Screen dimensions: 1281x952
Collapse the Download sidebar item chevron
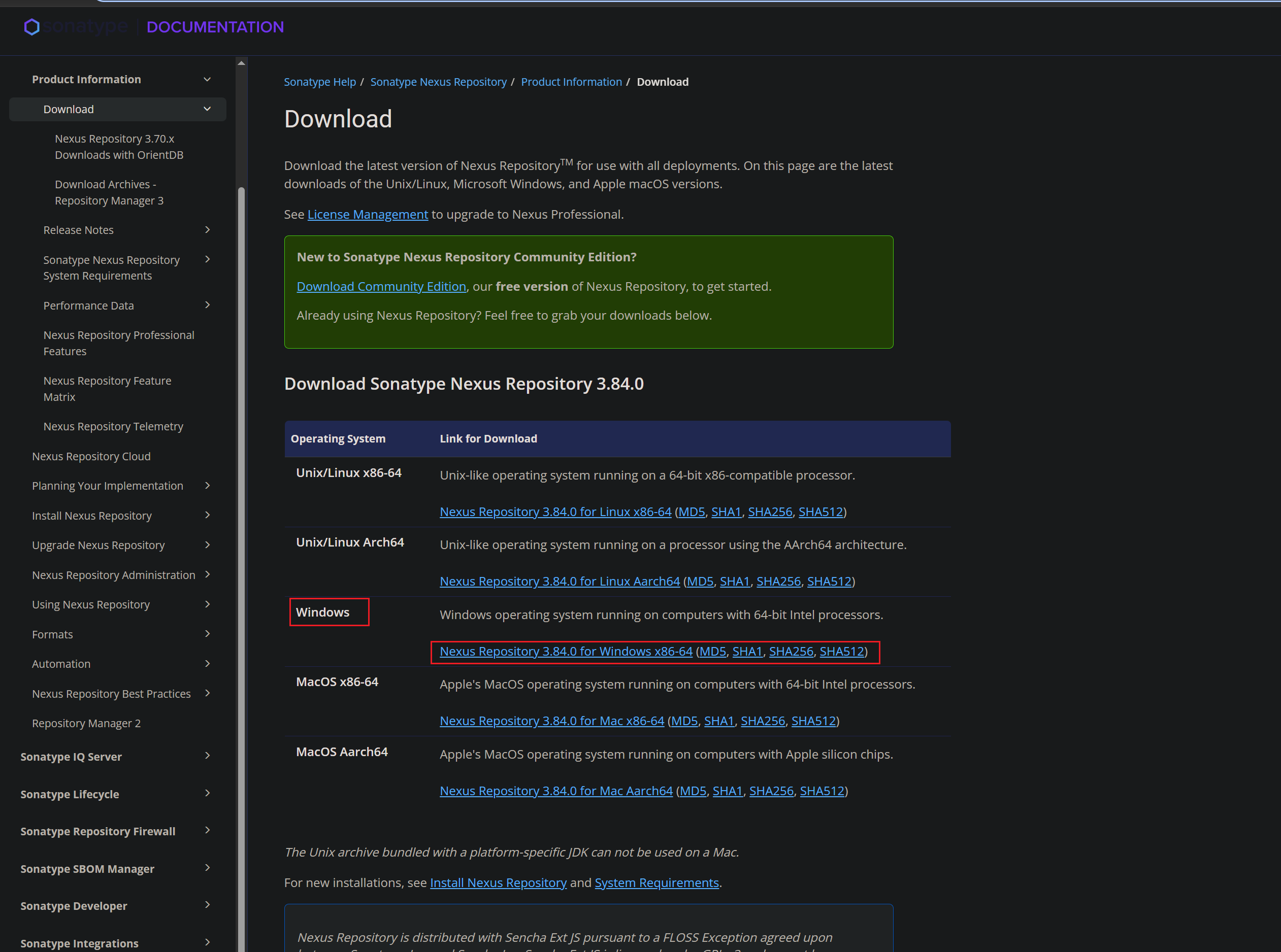pos(207,109)
